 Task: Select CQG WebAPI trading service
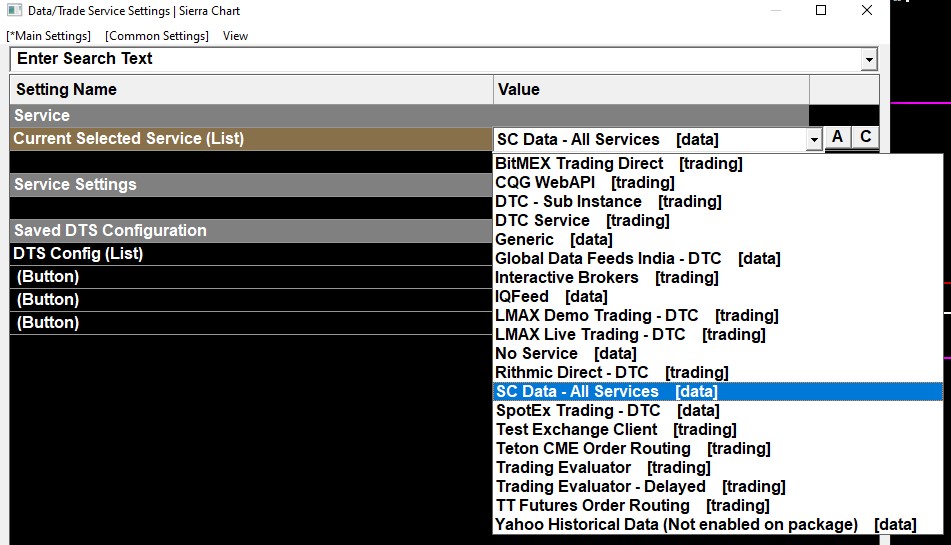[718, 182]
